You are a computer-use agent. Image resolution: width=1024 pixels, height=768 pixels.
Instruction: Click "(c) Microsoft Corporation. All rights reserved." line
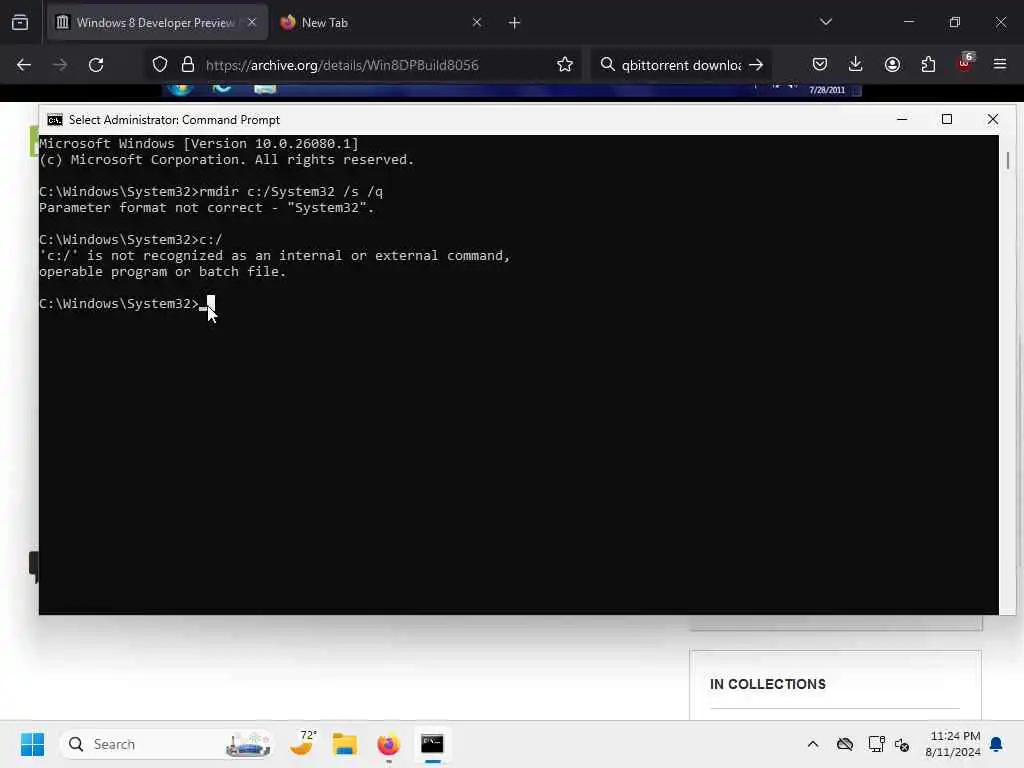point(227,159)
